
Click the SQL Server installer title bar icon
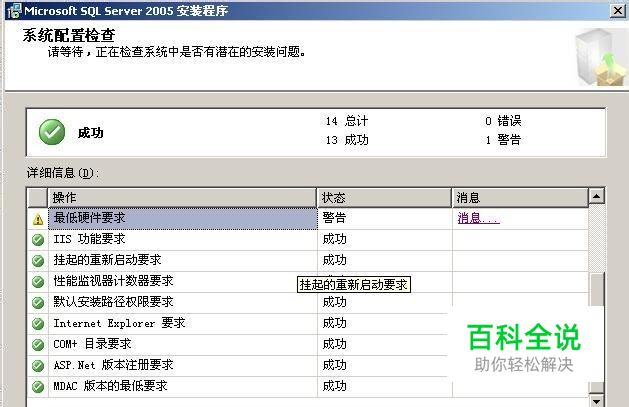coord(14,10)
